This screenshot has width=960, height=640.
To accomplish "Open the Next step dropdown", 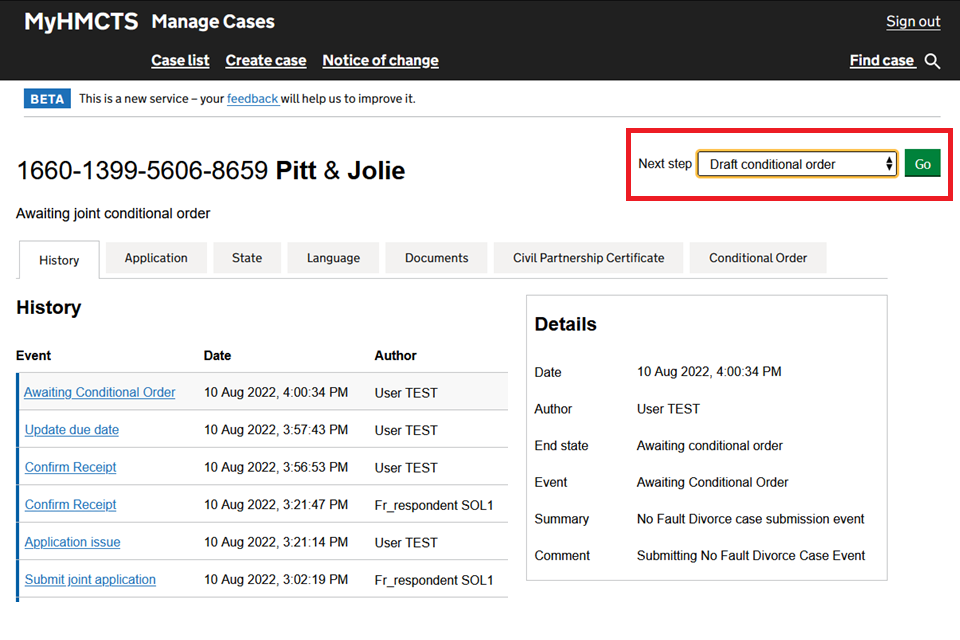I will [796, 164].
